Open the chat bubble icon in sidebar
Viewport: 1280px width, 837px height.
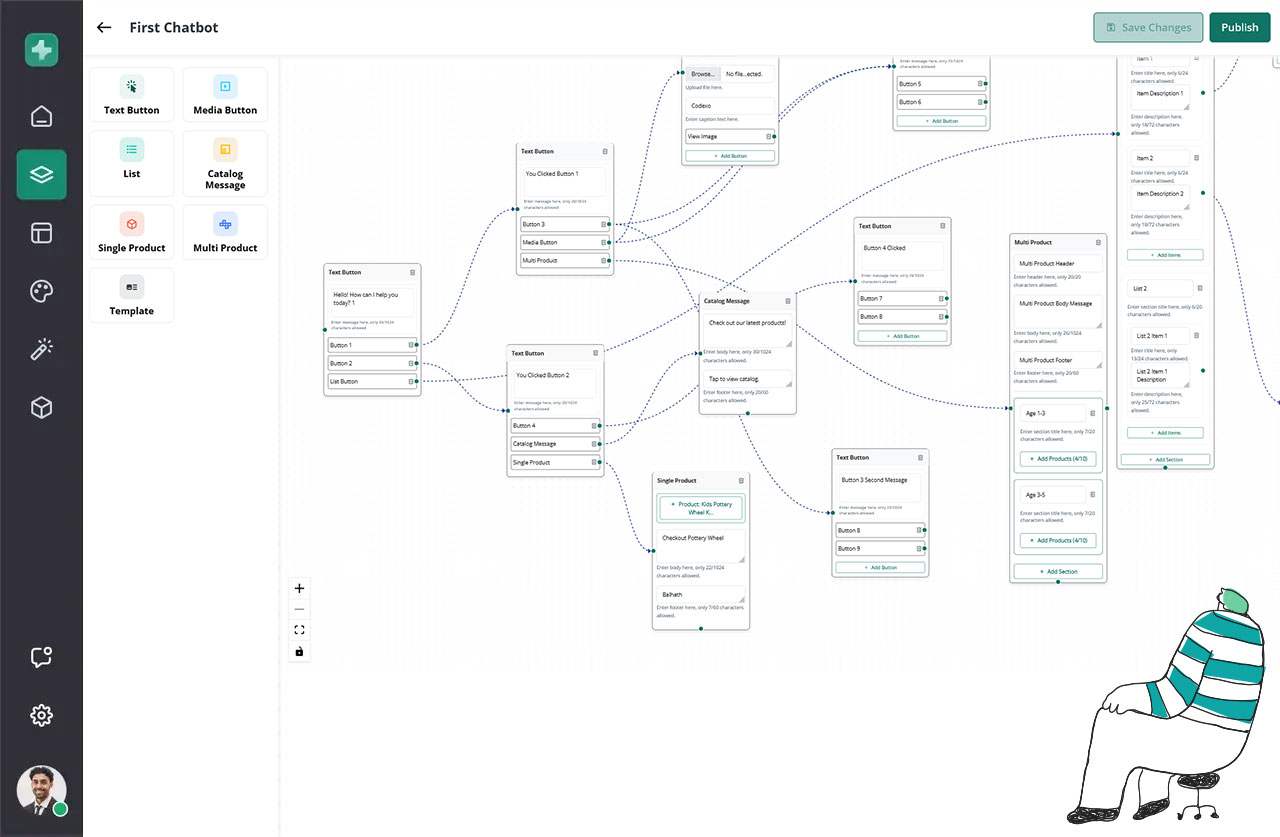41,657
